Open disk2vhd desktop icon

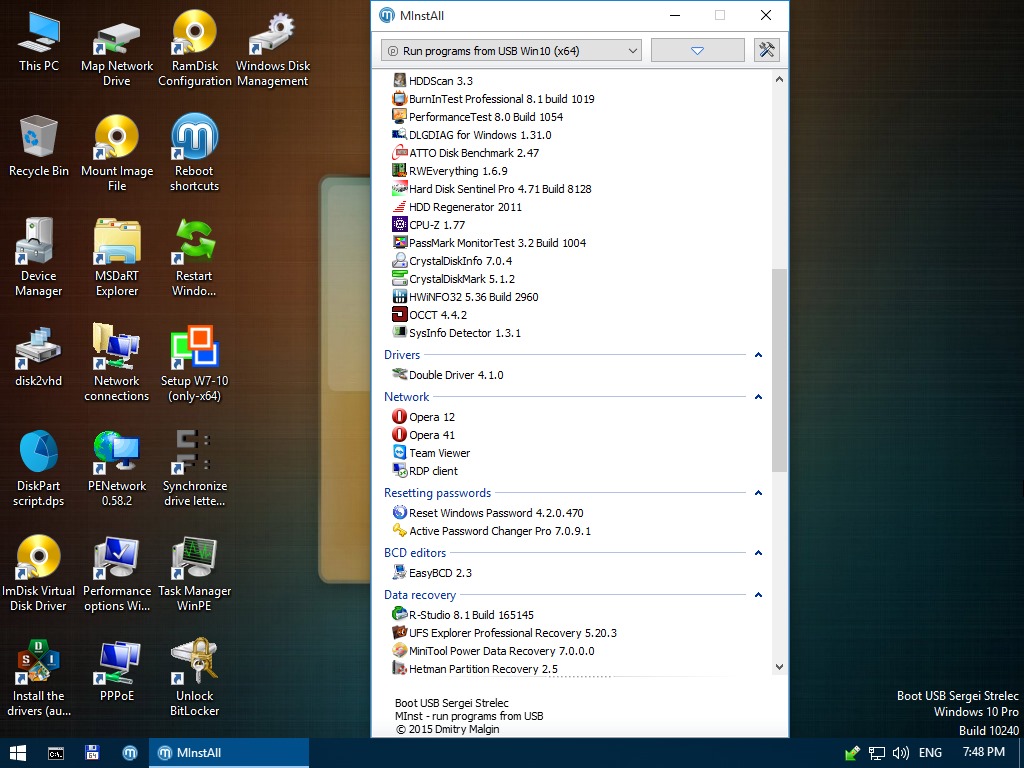coord(39,357)
